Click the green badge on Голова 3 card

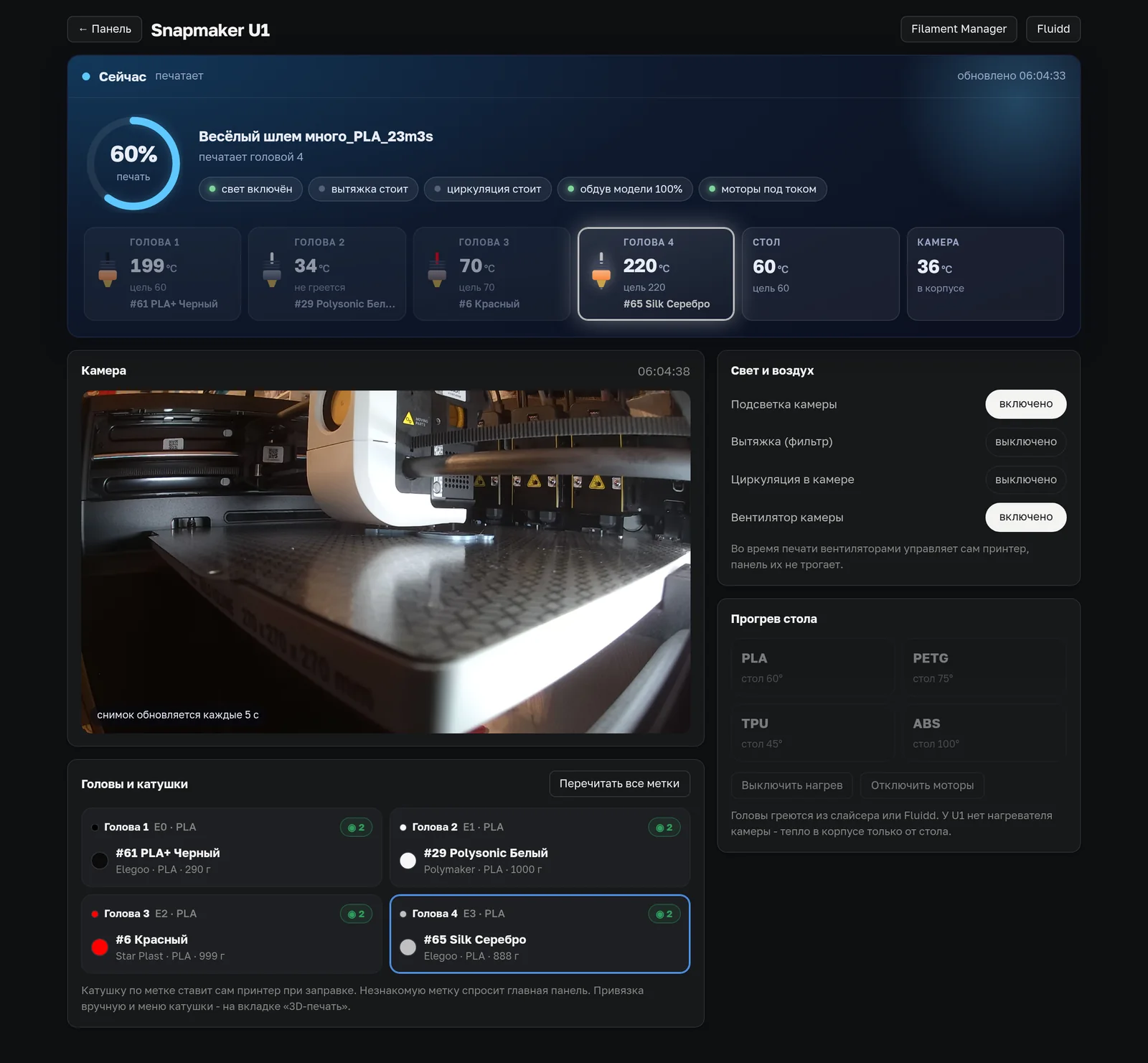(356, 914)
